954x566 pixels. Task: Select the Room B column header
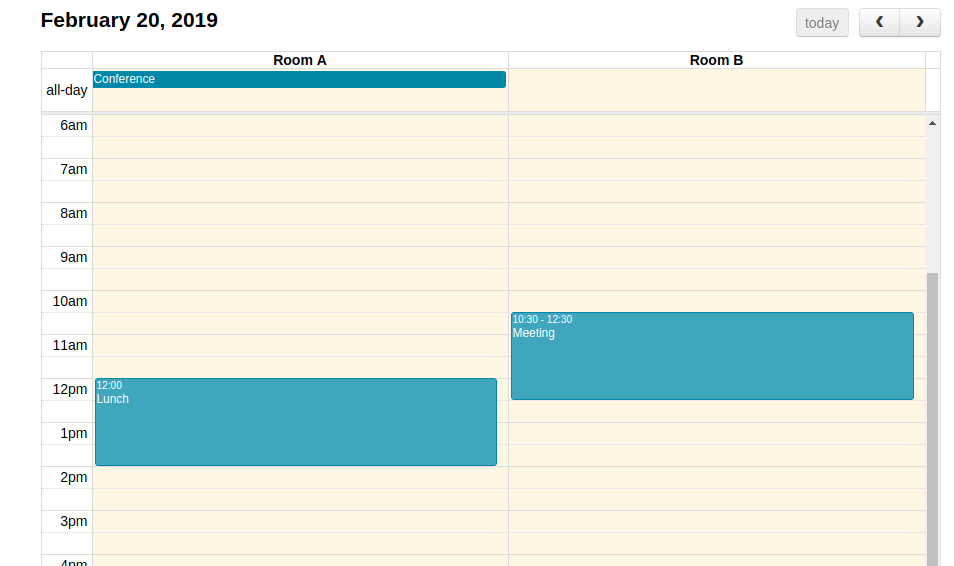pos(716,60)
